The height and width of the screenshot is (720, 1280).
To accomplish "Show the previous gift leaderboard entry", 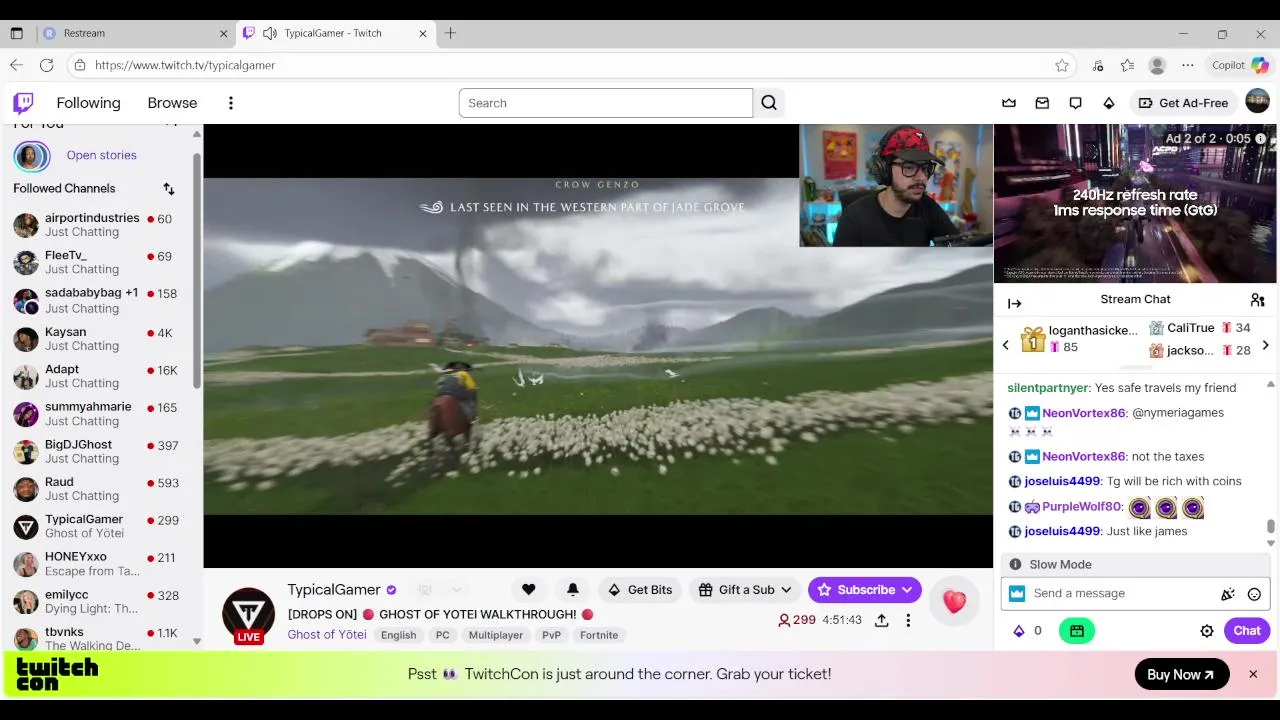I will pos(1006,345).
